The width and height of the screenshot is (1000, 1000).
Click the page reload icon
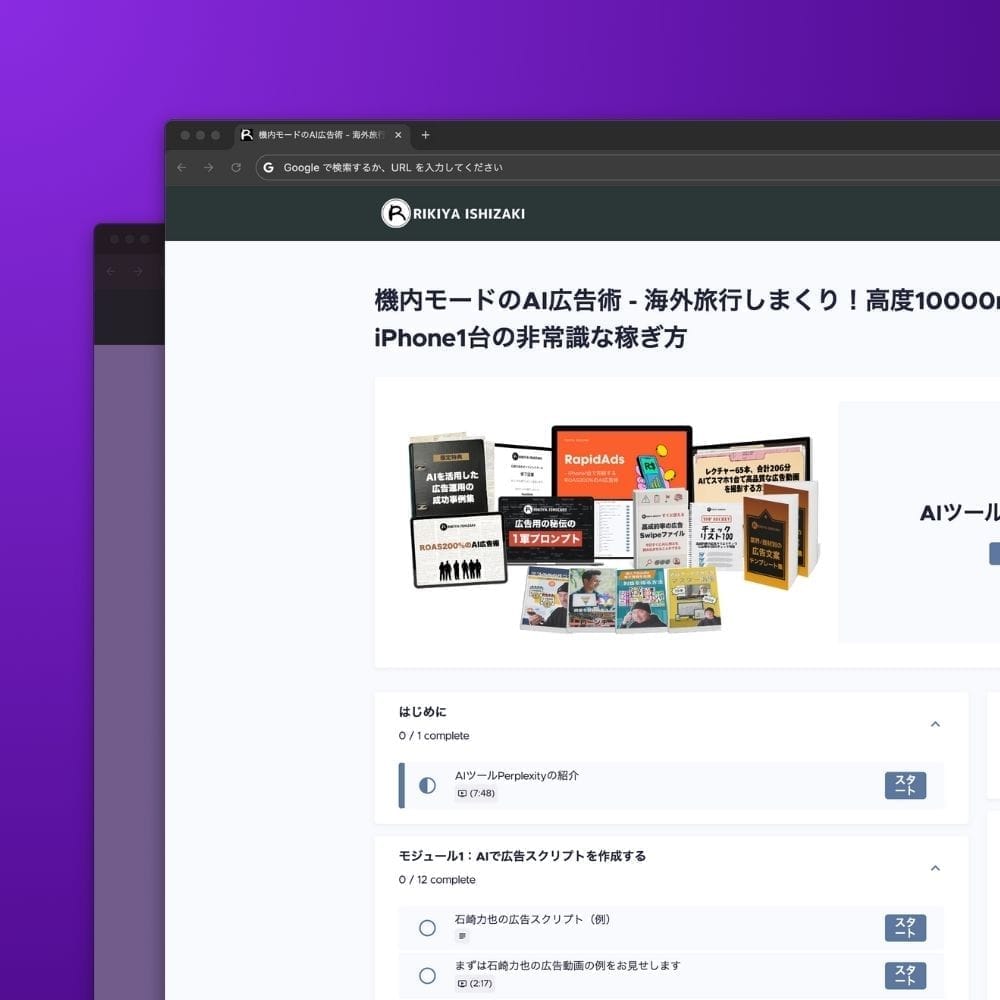tap(236, 168)
